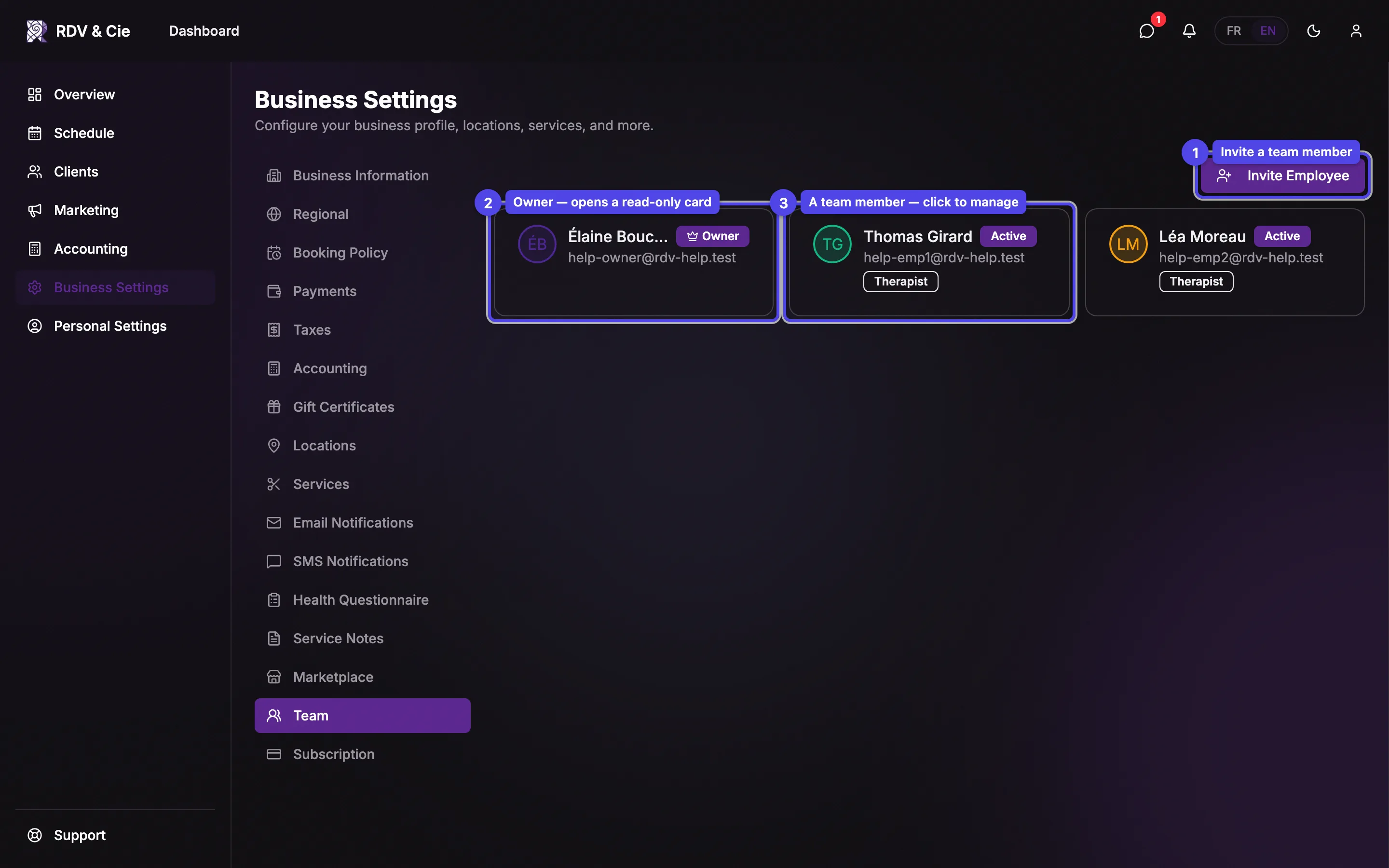Open the Email Notifications settings tab
This screenshot has height=868, width=1389.
point(362,522)
